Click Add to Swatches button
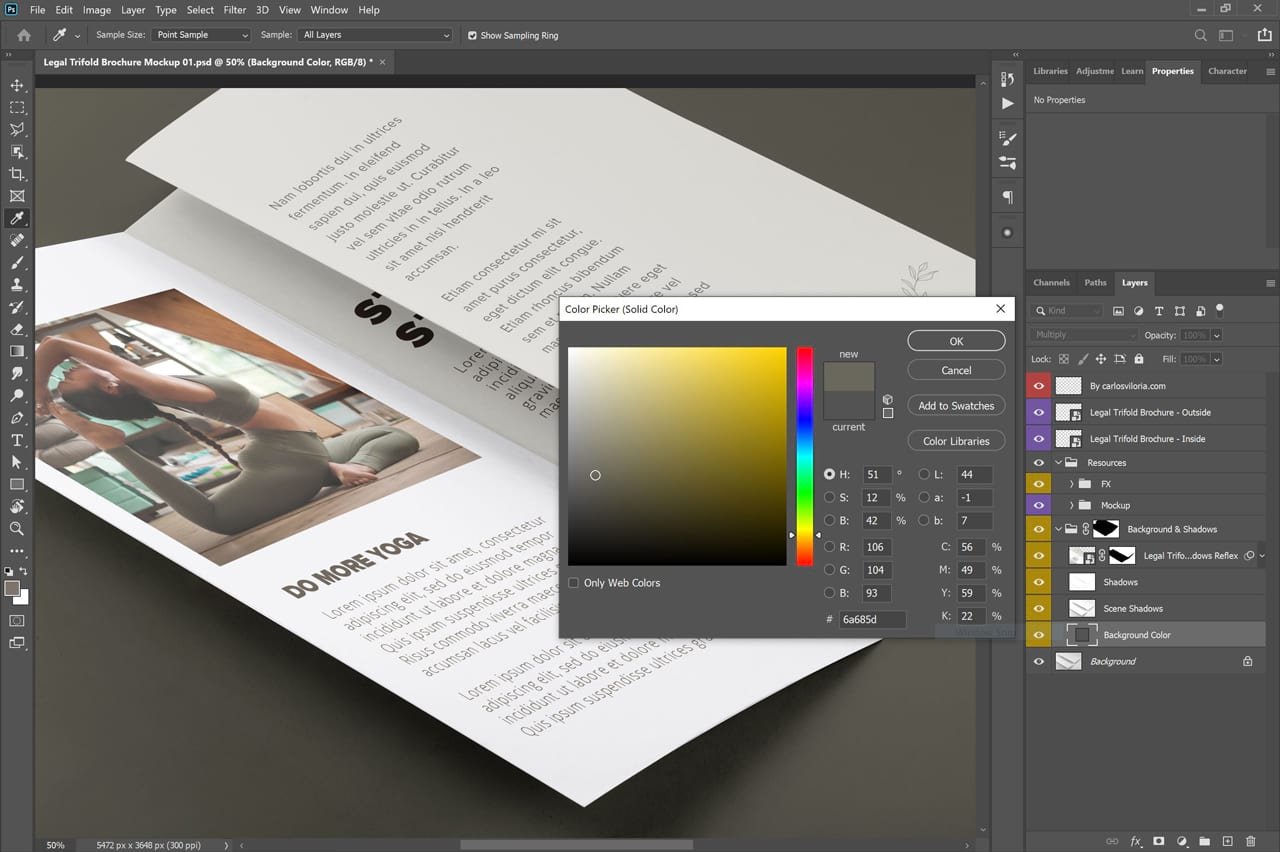 coord(956,405)
